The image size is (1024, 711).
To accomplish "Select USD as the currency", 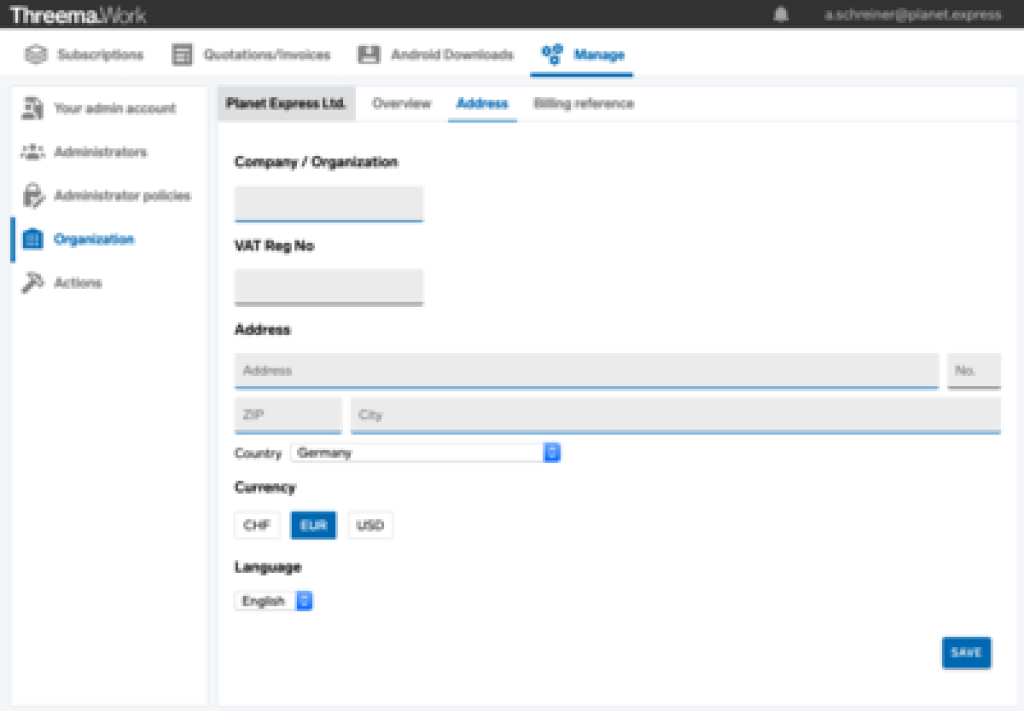I will coord(370,526).
